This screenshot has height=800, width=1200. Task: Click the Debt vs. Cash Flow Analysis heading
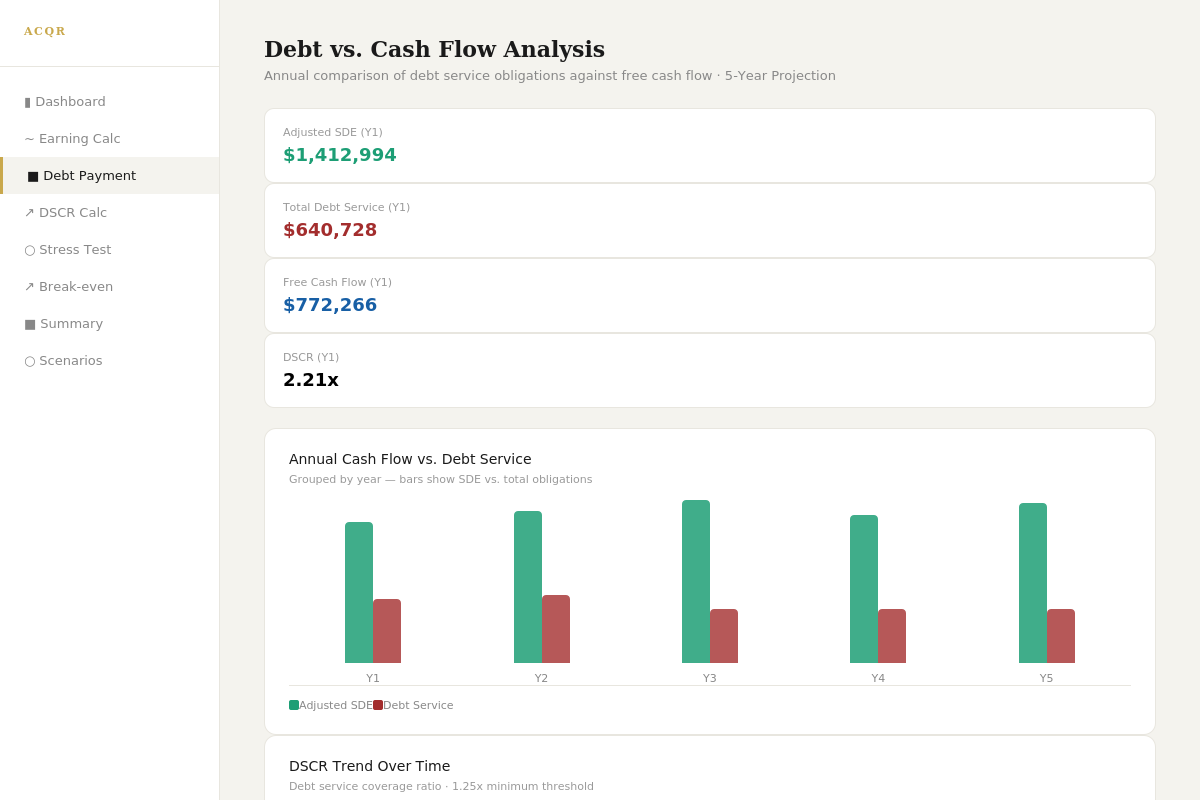434,49
